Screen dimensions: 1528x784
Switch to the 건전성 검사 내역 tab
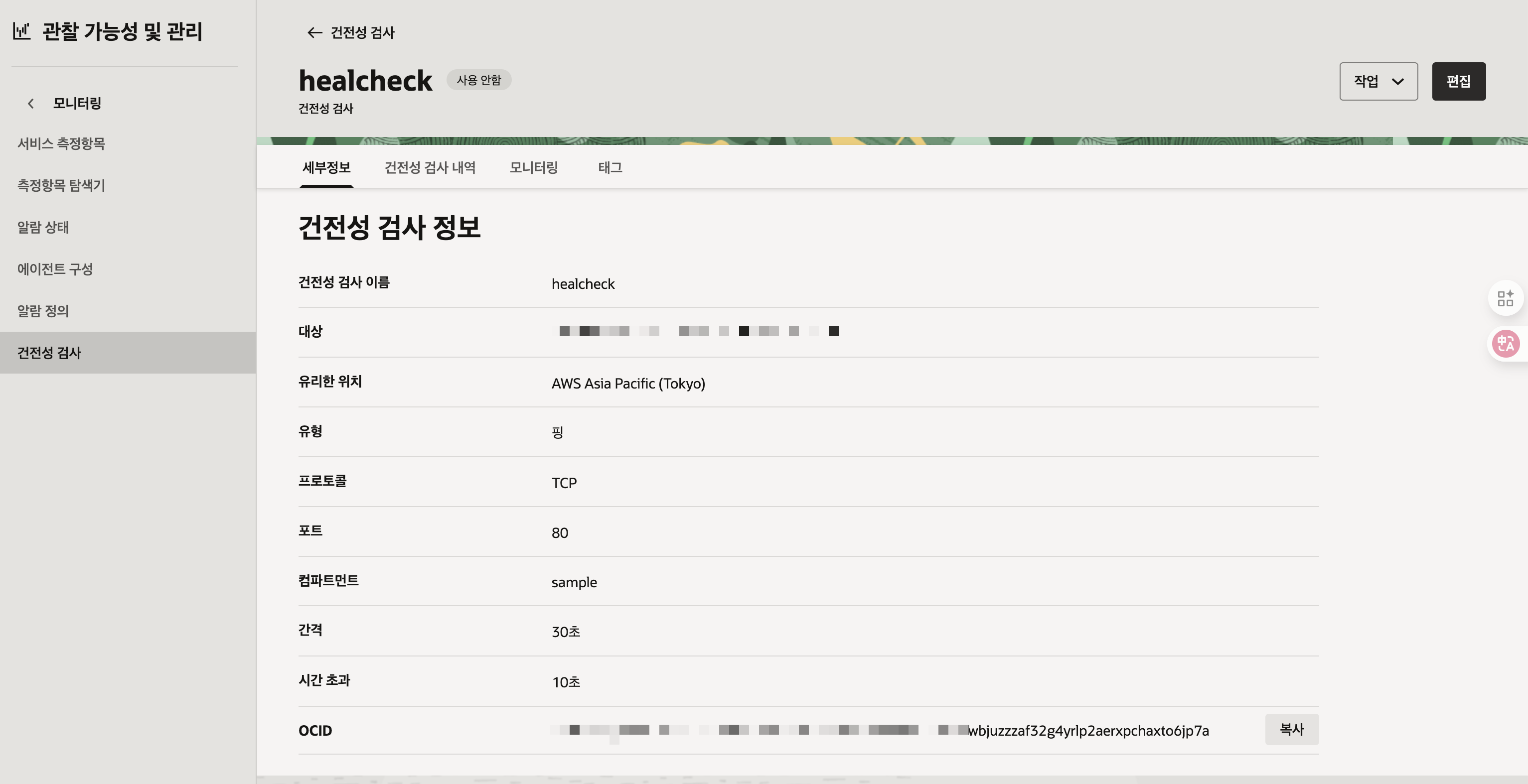tap(430, 168)
